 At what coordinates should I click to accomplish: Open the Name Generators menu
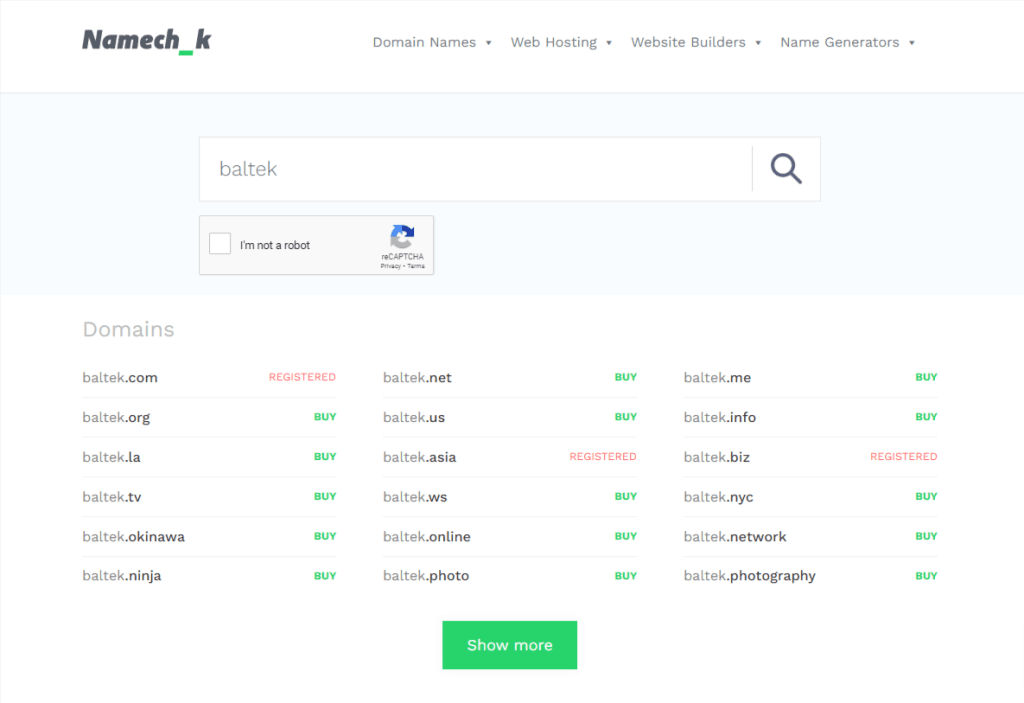[840, 42]
